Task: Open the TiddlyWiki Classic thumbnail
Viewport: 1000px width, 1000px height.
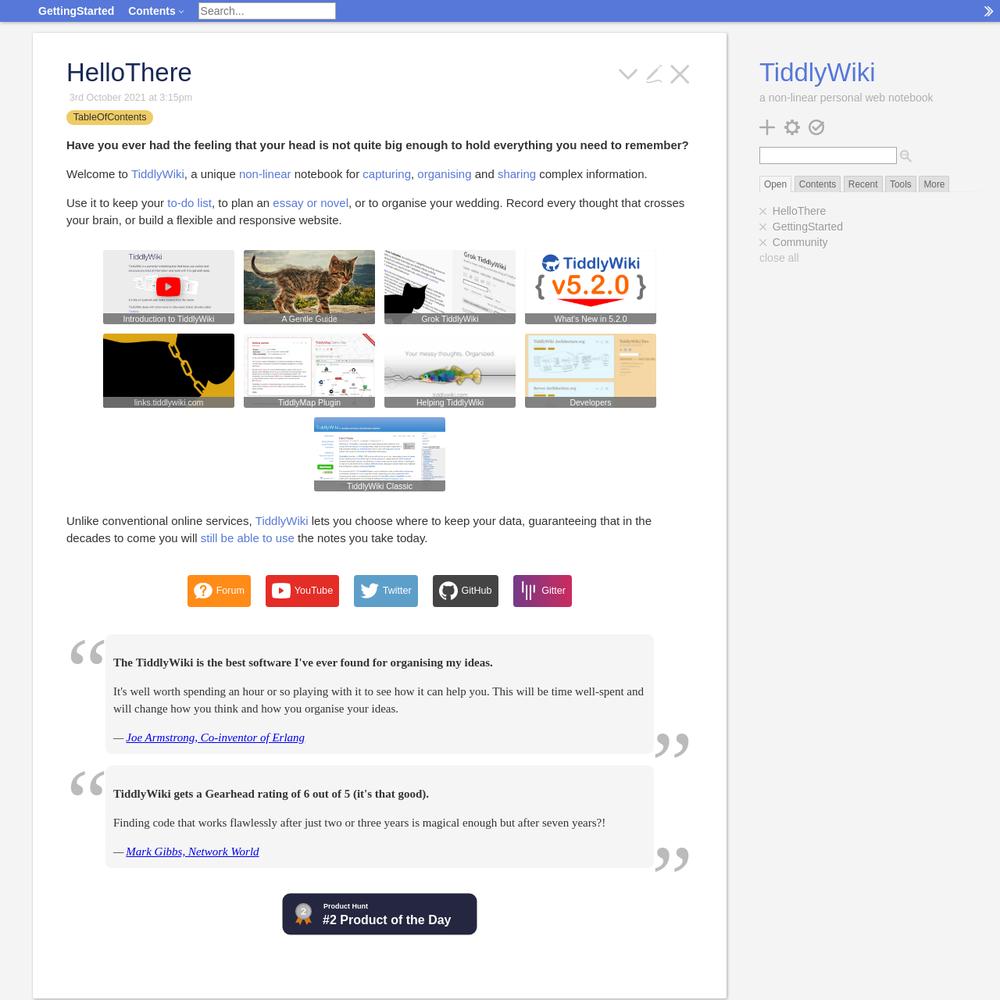Action: pyautogui.click(x=379, y=454)
